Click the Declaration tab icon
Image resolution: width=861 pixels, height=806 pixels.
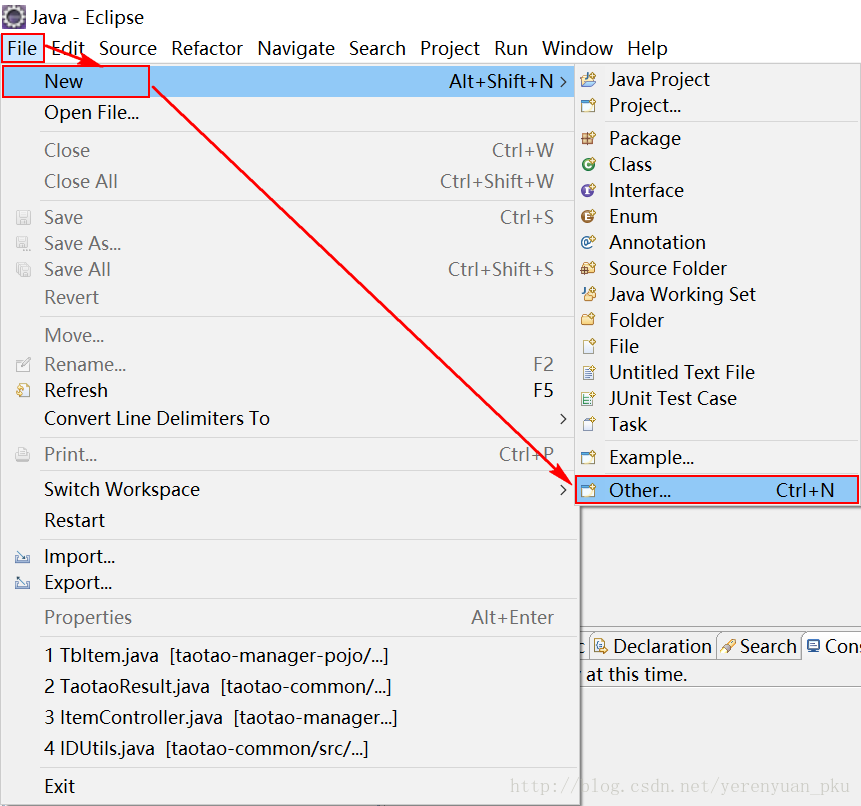coord(601,647)
